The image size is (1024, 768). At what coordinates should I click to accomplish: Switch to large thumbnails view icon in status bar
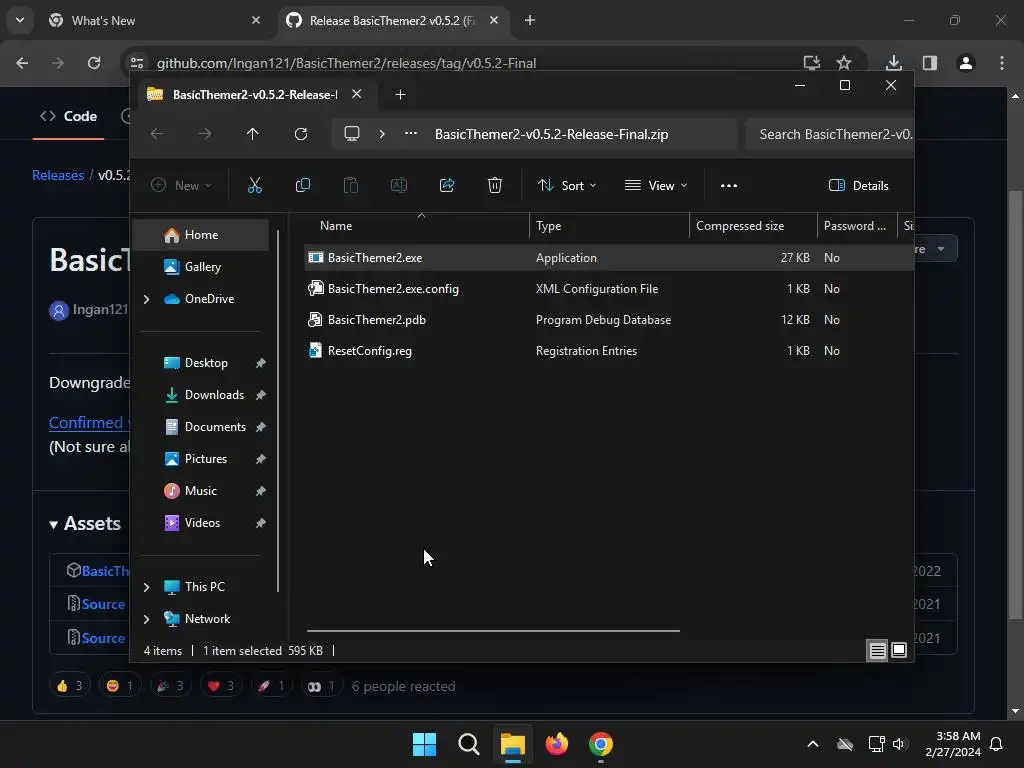coord(899,650)
